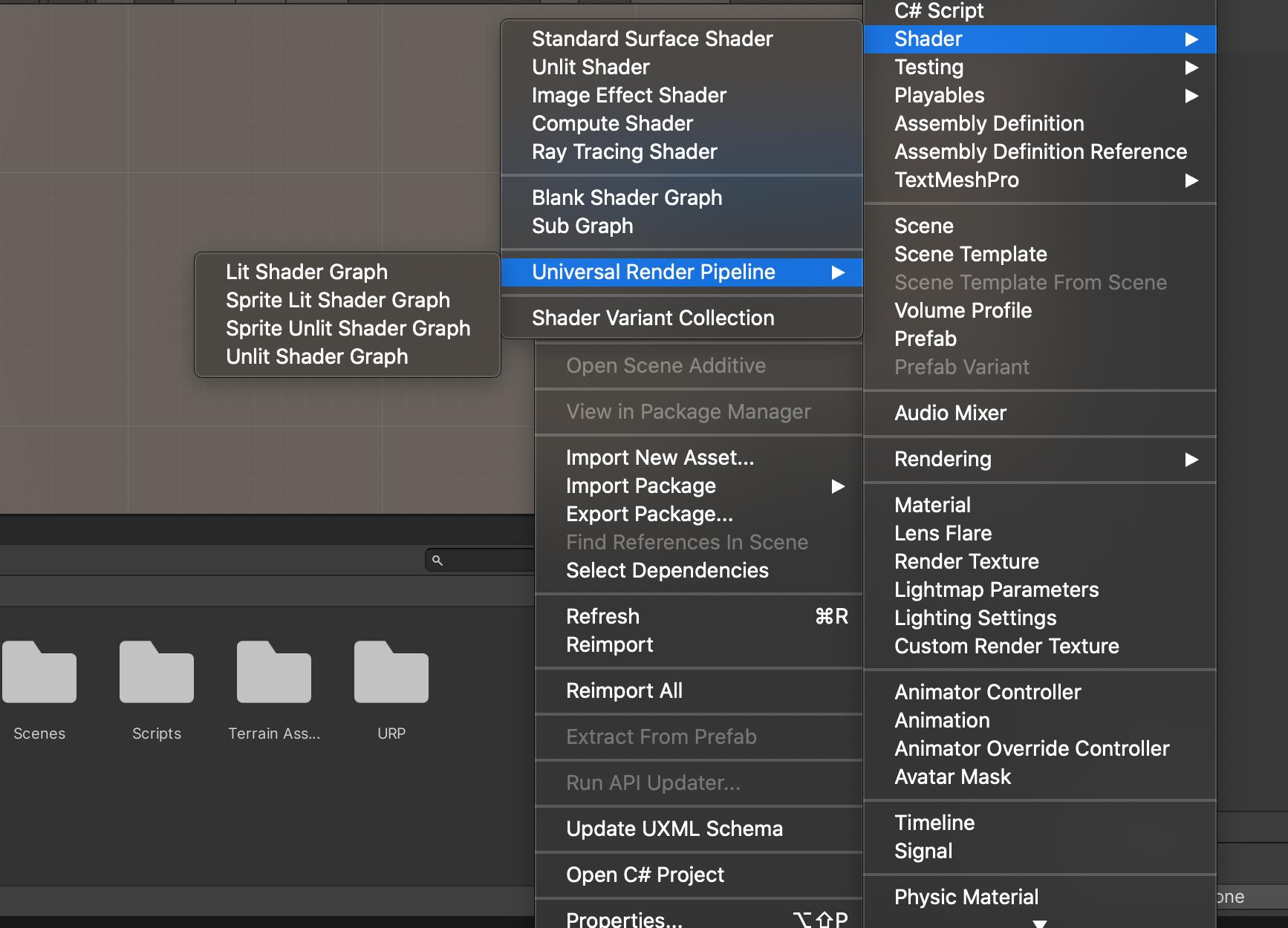Image resolution: width=1288 pixels, height=928 pixels.
Task: Create an Audio Mixer
Action: click(x=1040, y=414)
